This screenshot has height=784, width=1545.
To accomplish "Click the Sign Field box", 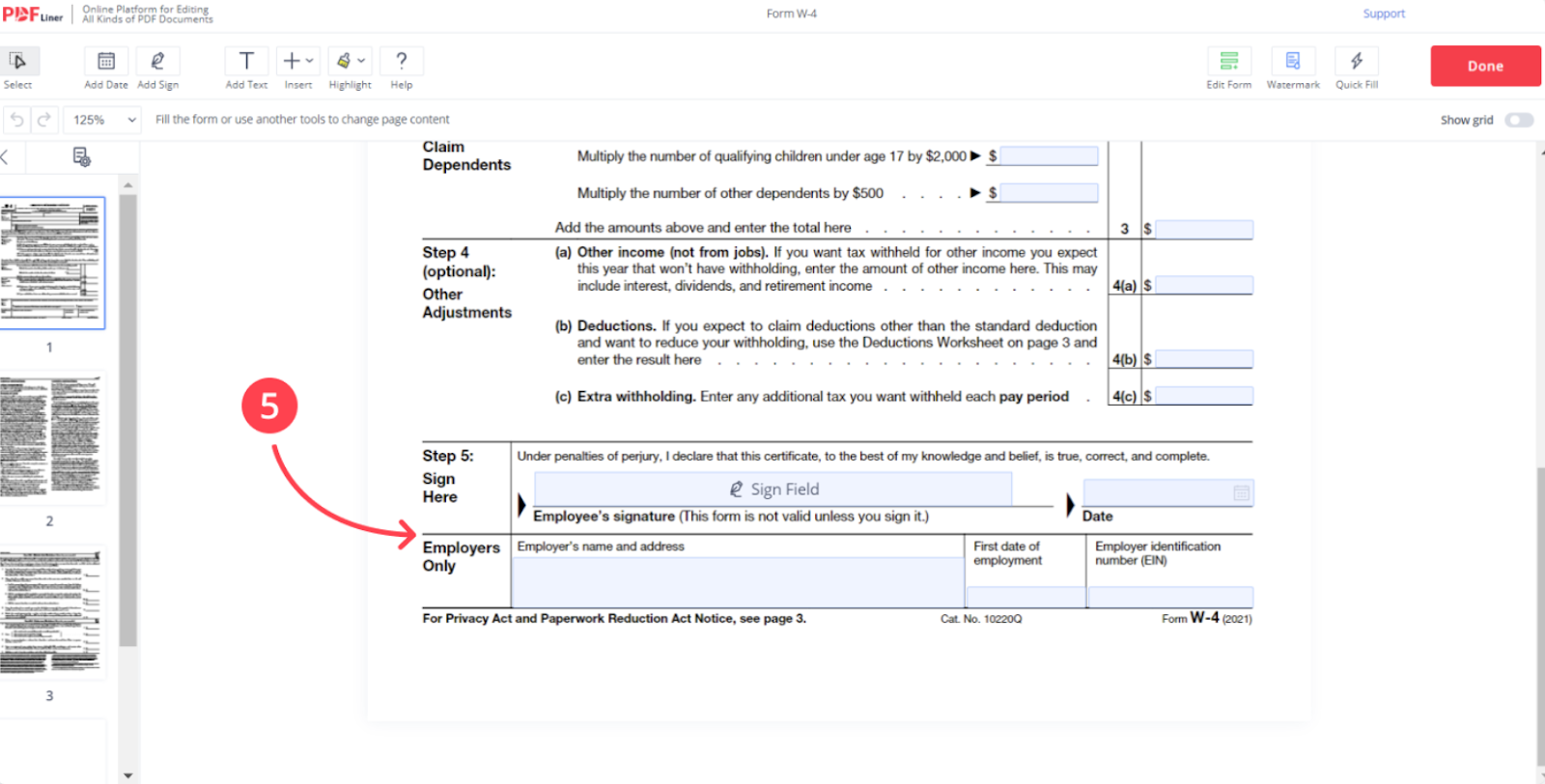I will [773, 490].
